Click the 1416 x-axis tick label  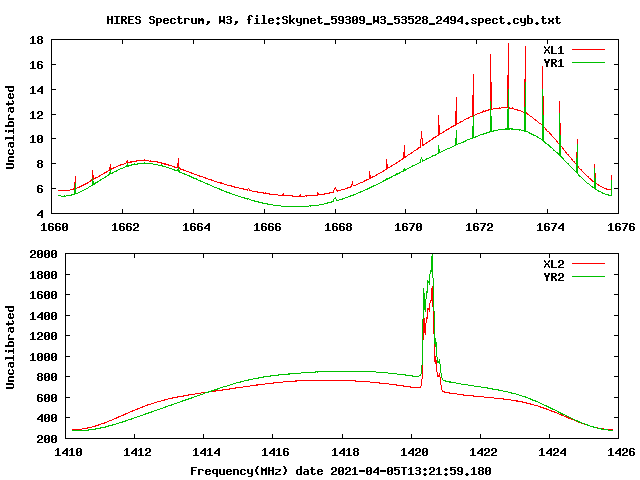[x=276, y=452]
